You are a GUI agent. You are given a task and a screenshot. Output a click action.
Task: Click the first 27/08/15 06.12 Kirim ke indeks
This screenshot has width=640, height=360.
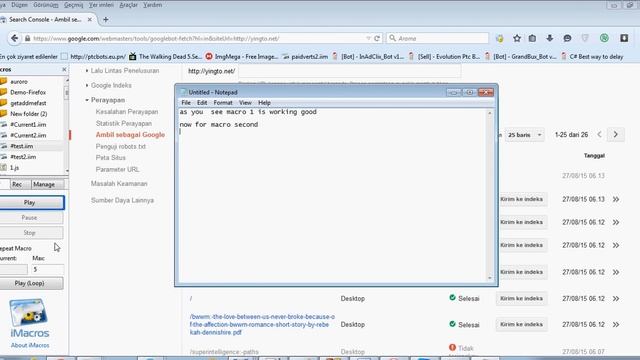point(522,222)
